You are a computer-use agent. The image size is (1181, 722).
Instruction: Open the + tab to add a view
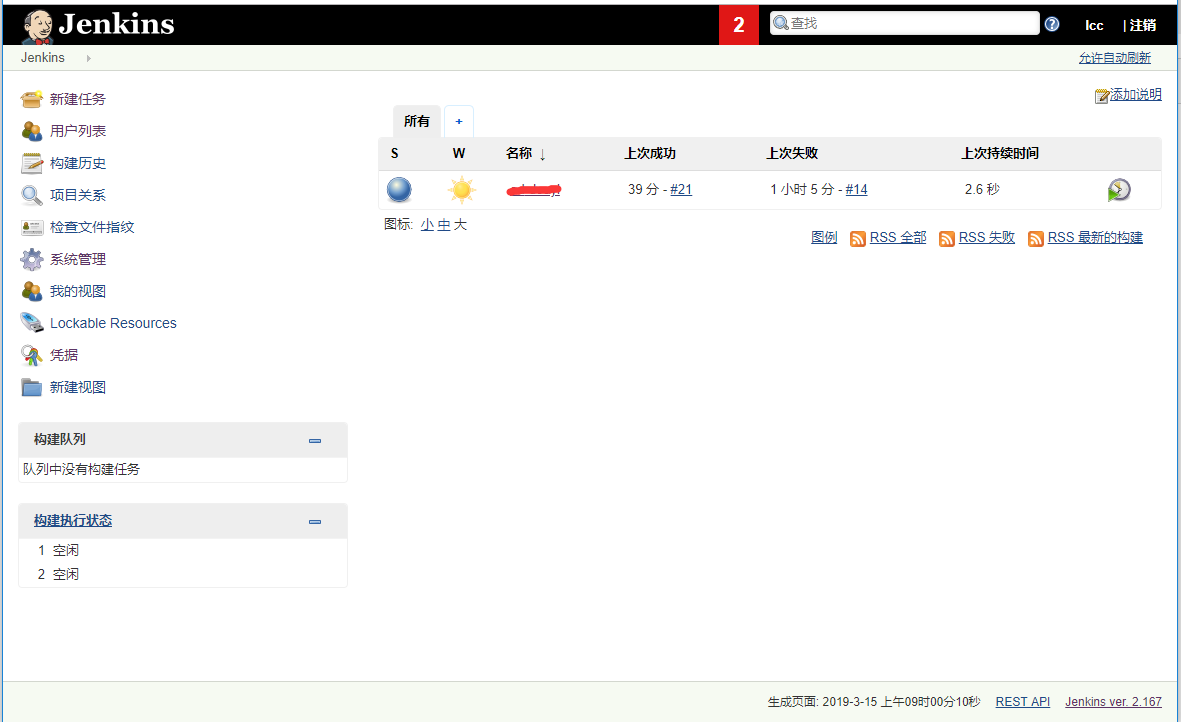point(458,121)
